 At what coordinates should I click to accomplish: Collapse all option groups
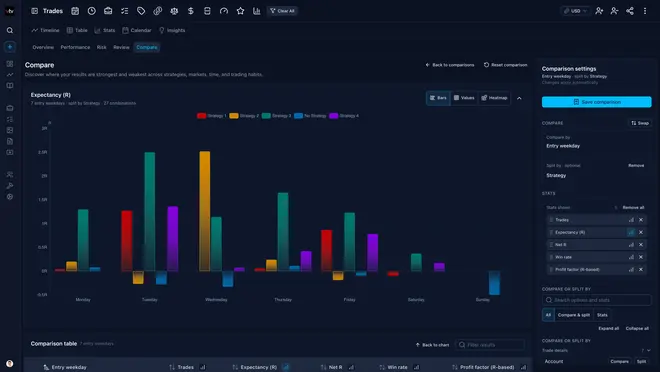637,328
